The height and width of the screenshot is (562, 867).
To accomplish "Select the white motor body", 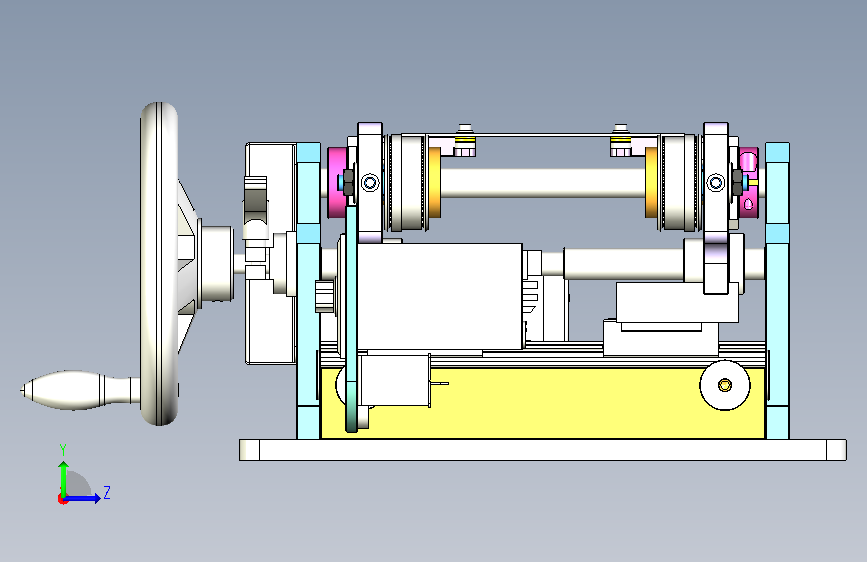I will pyautogui.click(x=440, y=296).
